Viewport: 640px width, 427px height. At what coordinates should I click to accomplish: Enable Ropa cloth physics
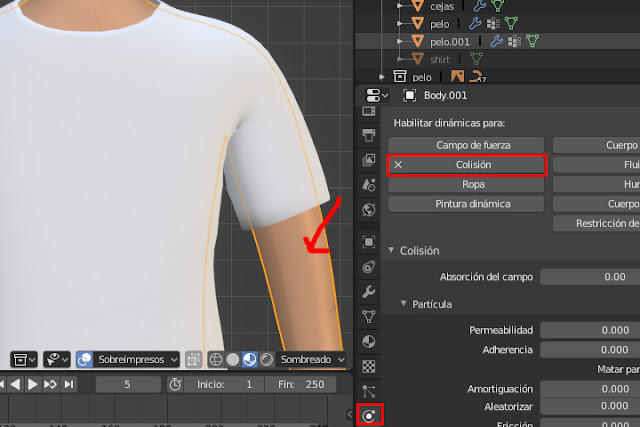coord(466,185)
